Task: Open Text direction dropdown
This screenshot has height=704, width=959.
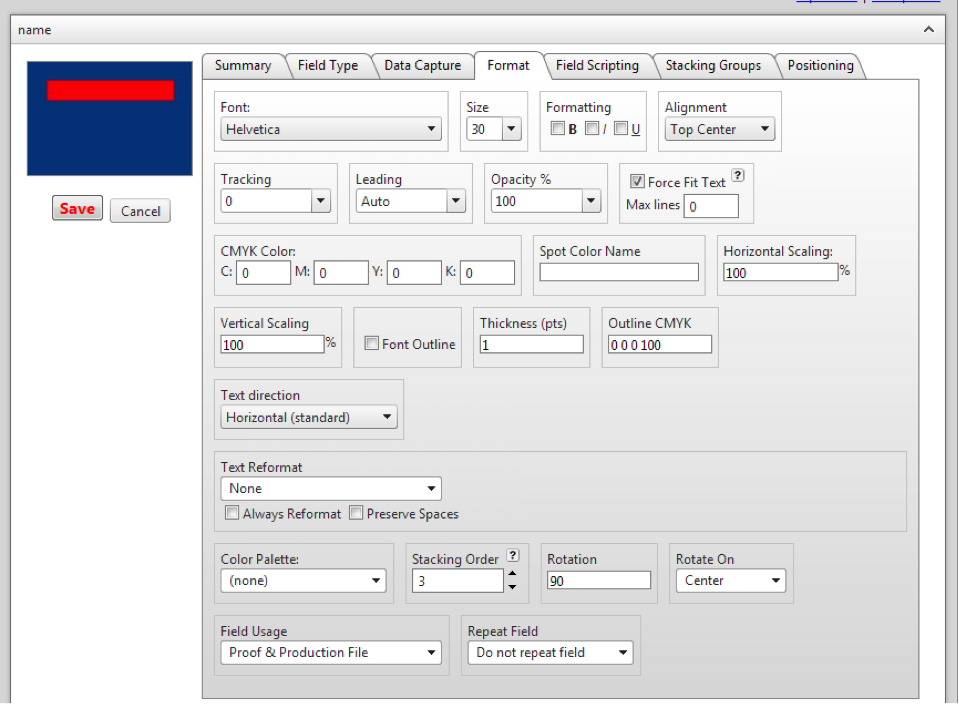Action: coord(309,417)
